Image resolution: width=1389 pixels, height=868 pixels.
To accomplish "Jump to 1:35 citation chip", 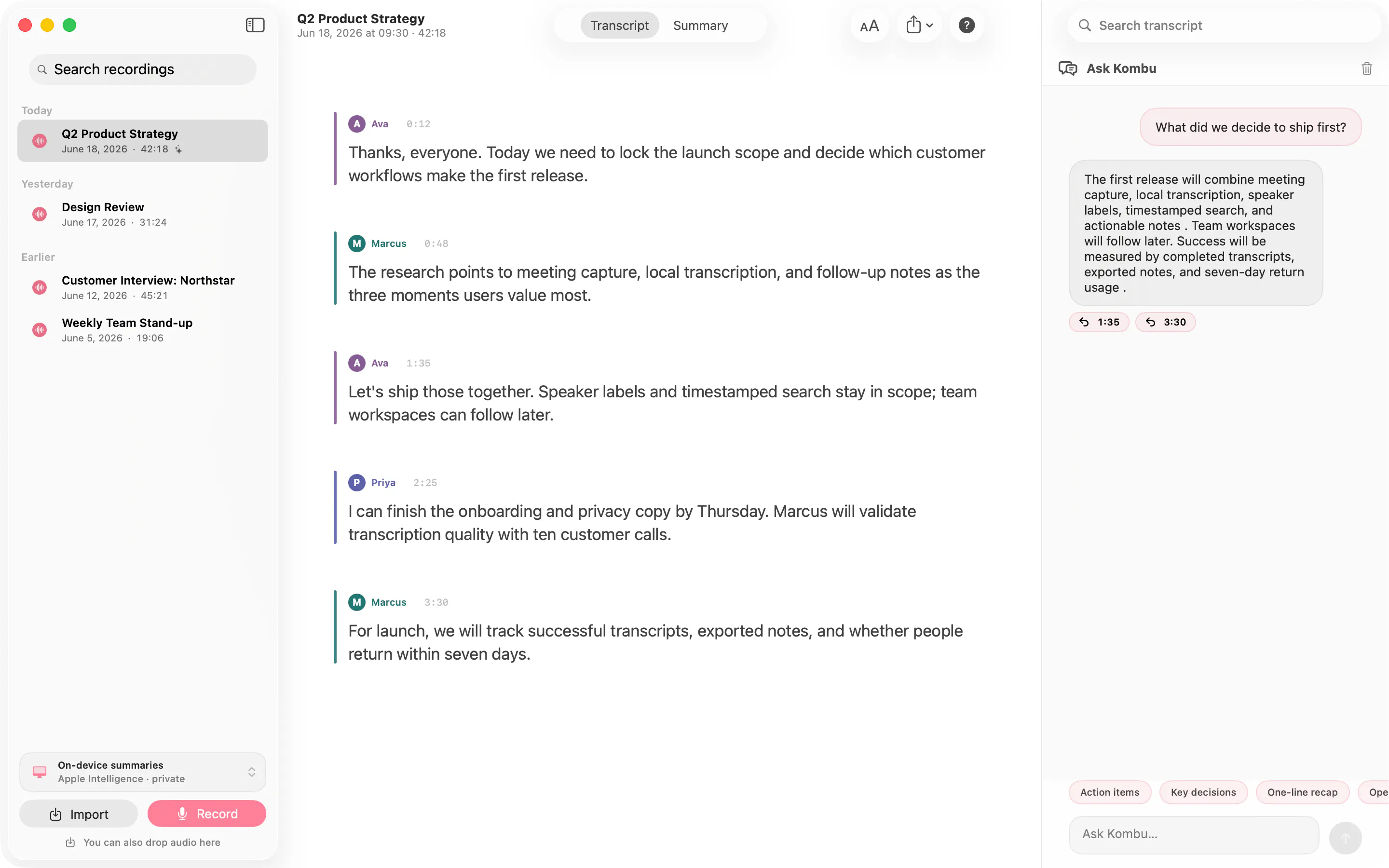I will 1099,322.
